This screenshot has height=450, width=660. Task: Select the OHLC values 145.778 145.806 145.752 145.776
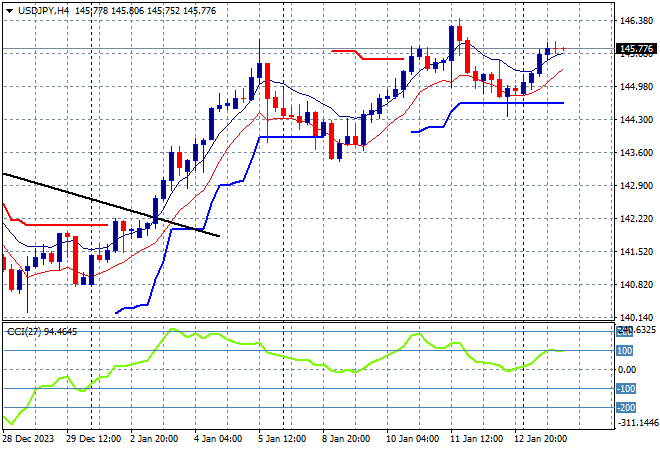tap(146, 11)
